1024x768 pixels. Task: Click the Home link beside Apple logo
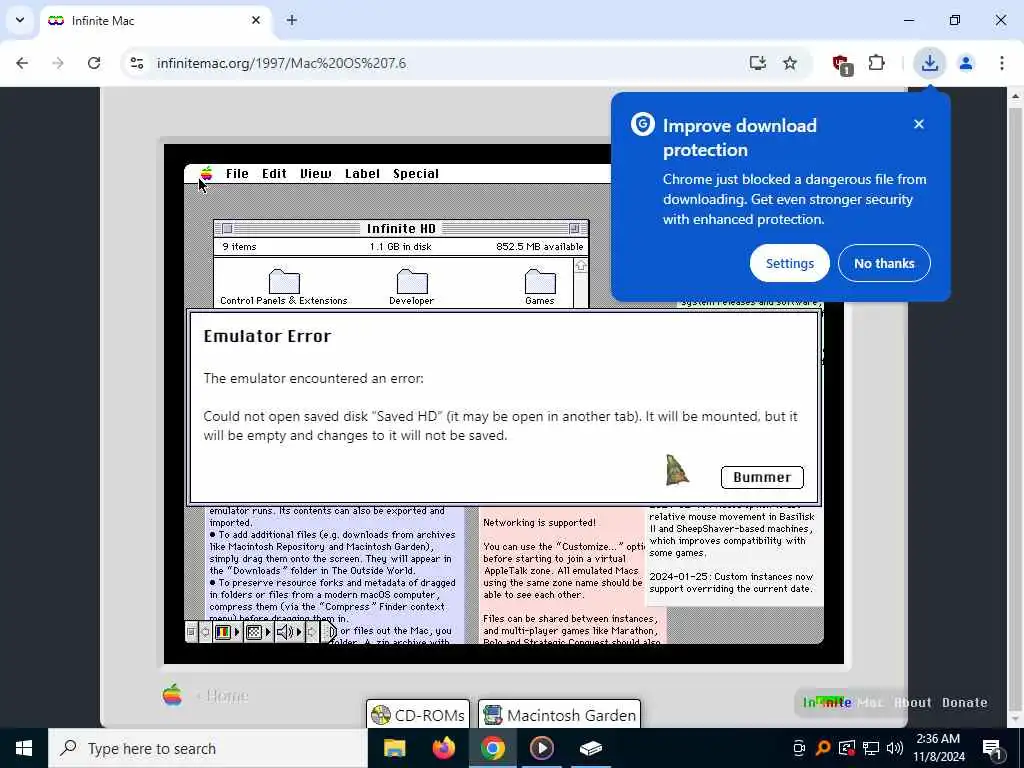(x=223, y=696)
